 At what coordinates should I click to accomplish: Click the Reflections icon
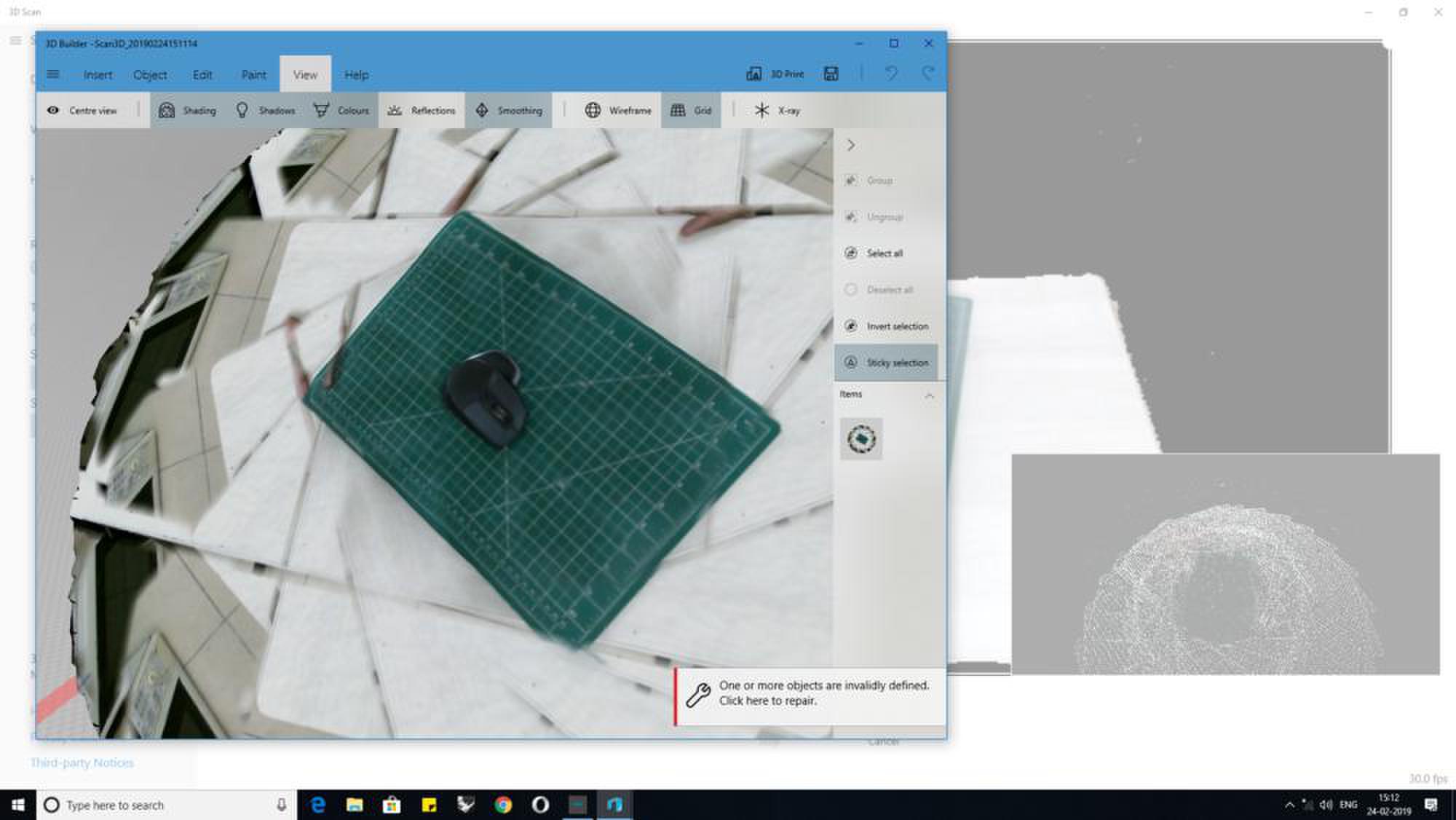point(395,111)
